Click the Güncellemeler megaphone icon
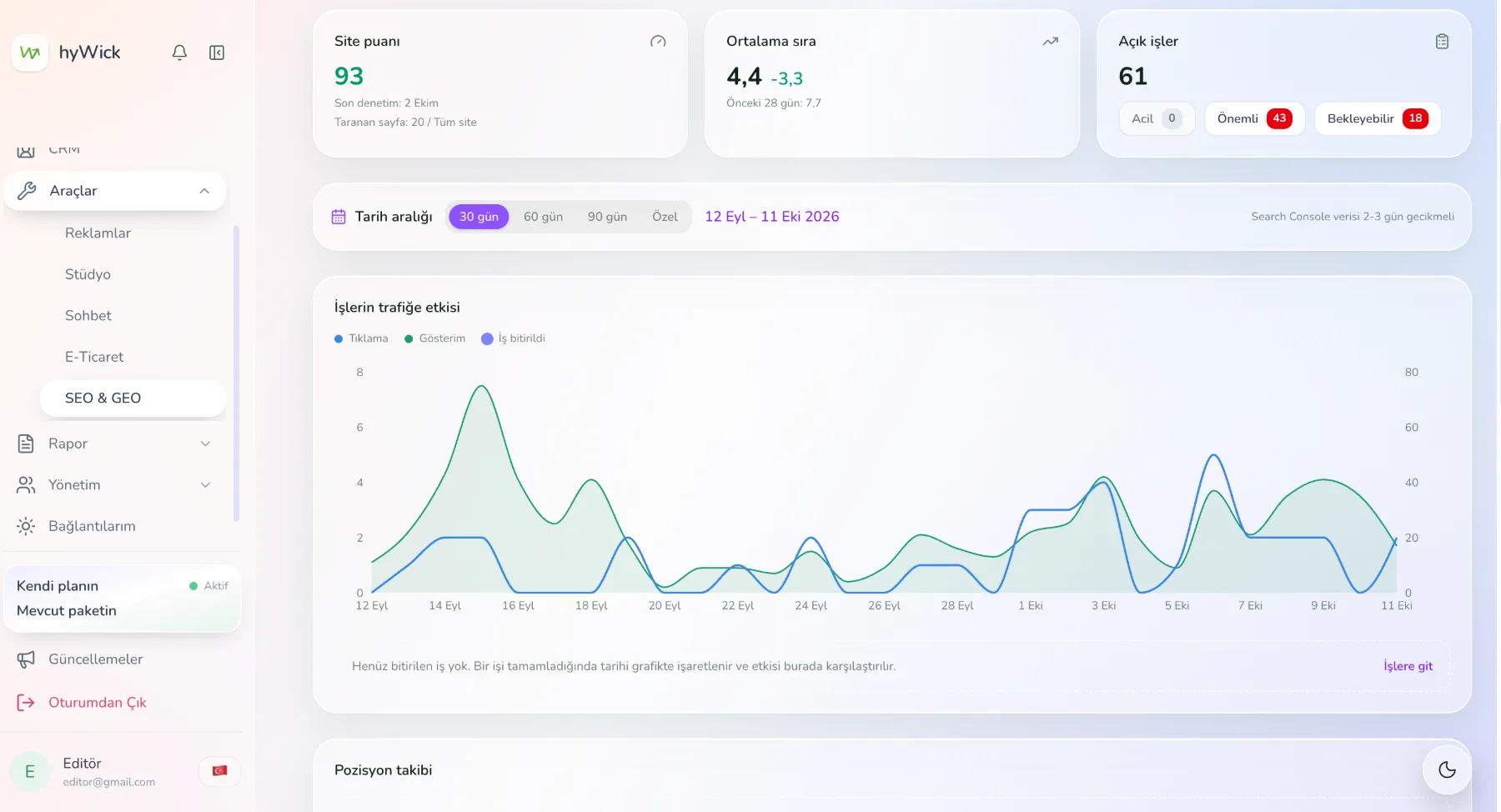Screen dimensions: 1501x812 26,659
